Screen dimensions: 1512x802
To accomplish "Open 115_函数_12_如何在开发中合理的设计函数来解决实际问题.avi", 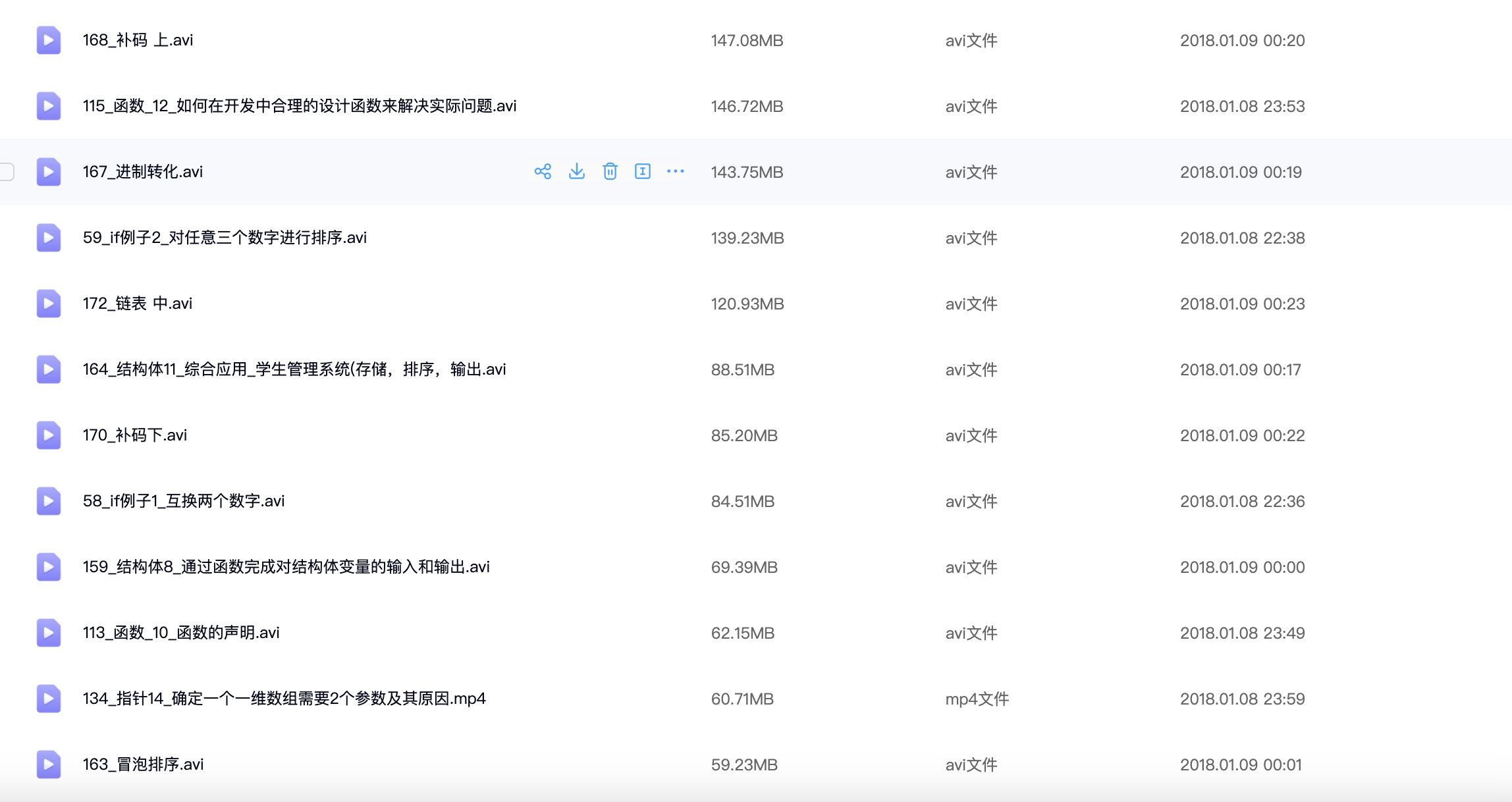I will click(x=300, y=106).
